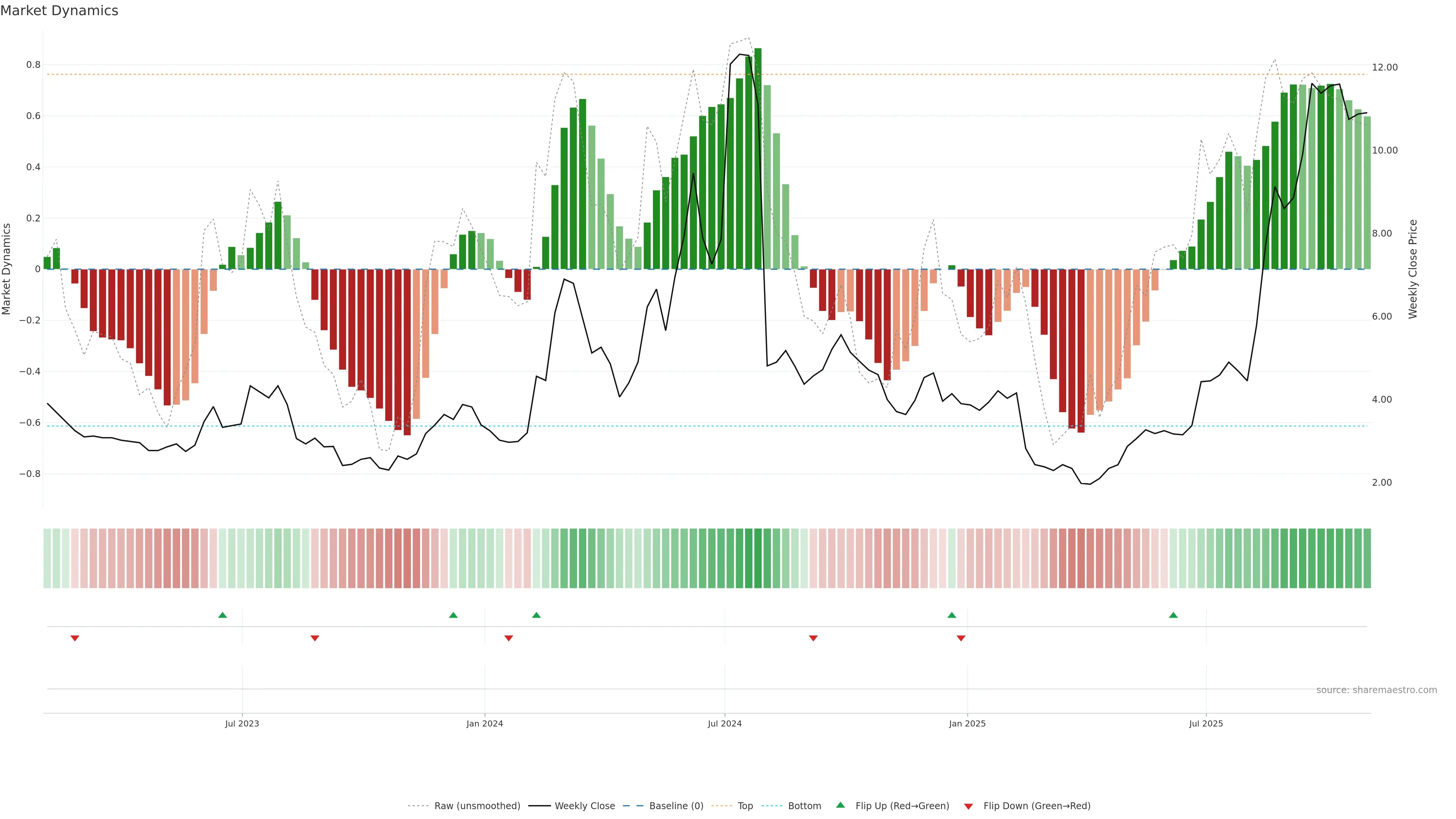Click the Jul 2025 x-axis label
This screenshot has height=819, width=1456.
pyautogui.click(x=1206, y=723)
